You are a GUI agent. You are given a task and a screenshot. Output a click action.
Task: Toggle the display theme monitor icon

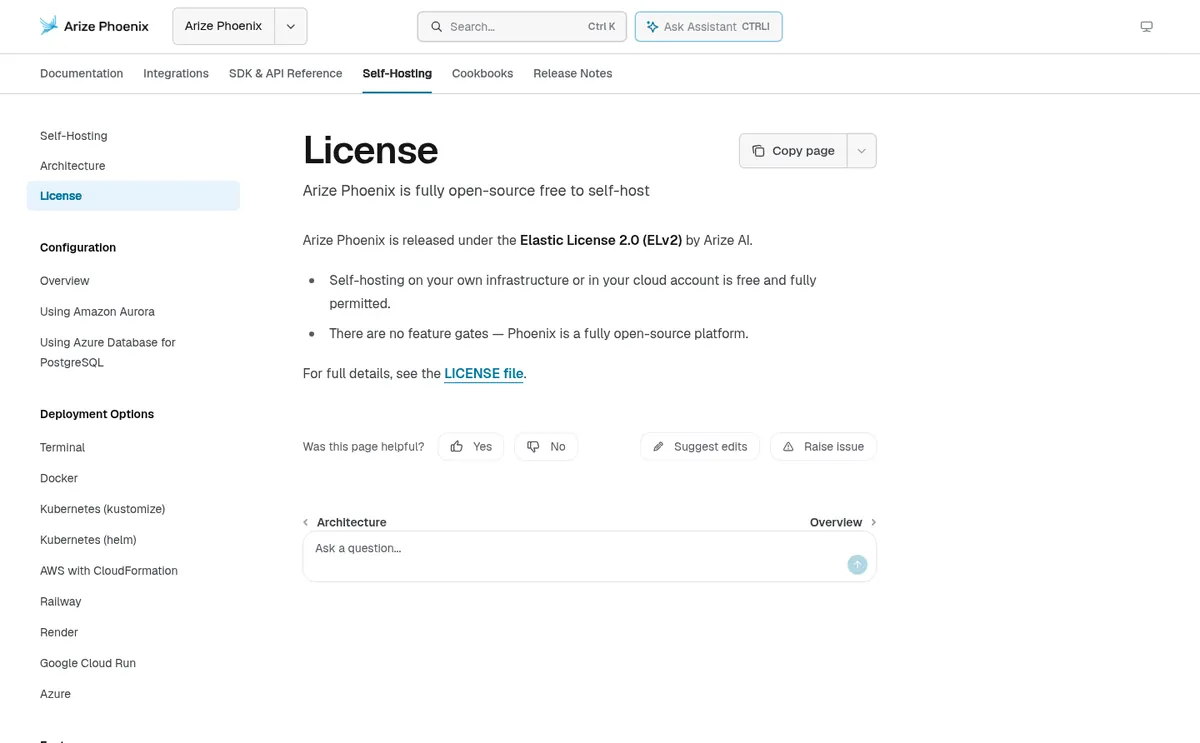click(x=1146, y=27)
